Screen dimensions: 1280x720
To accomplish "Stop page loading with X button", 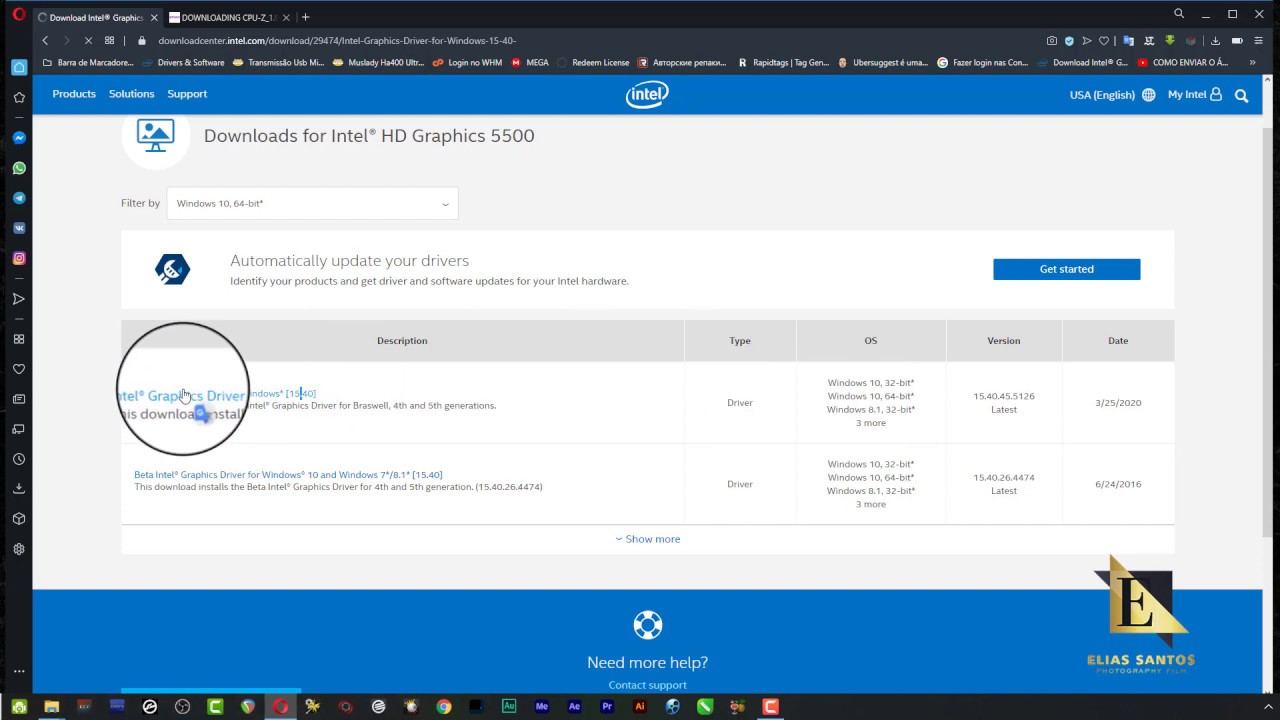I will [x=88, y=41].
